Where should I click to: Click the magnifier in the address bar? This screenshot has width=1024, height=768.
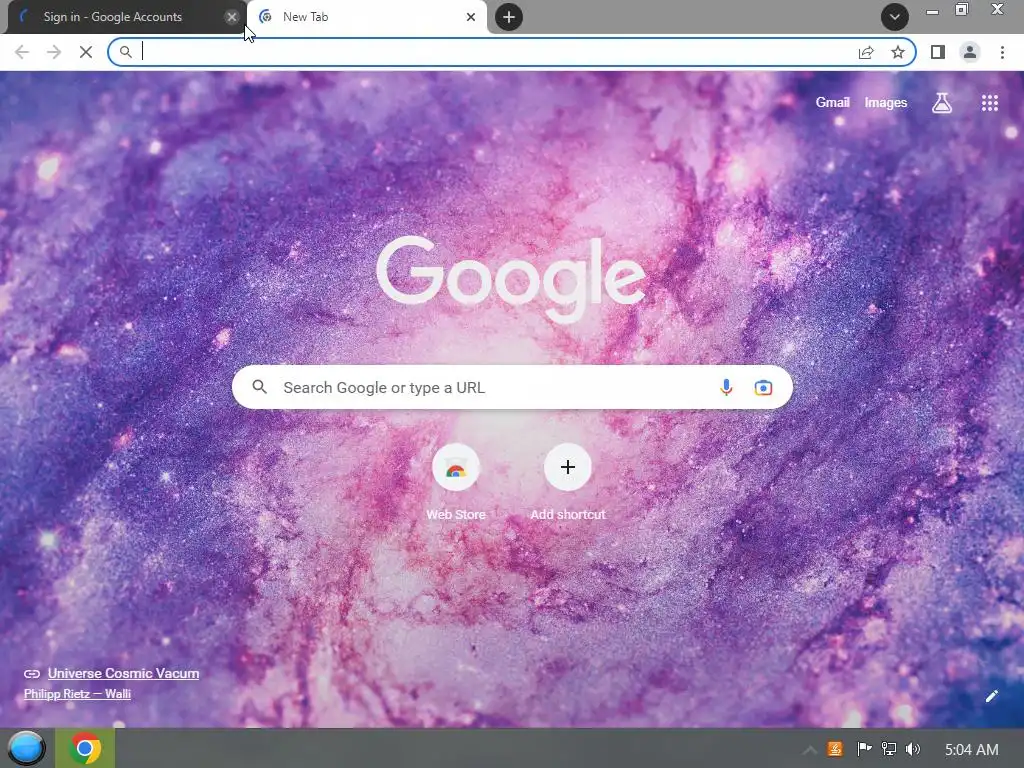[125, 52]
